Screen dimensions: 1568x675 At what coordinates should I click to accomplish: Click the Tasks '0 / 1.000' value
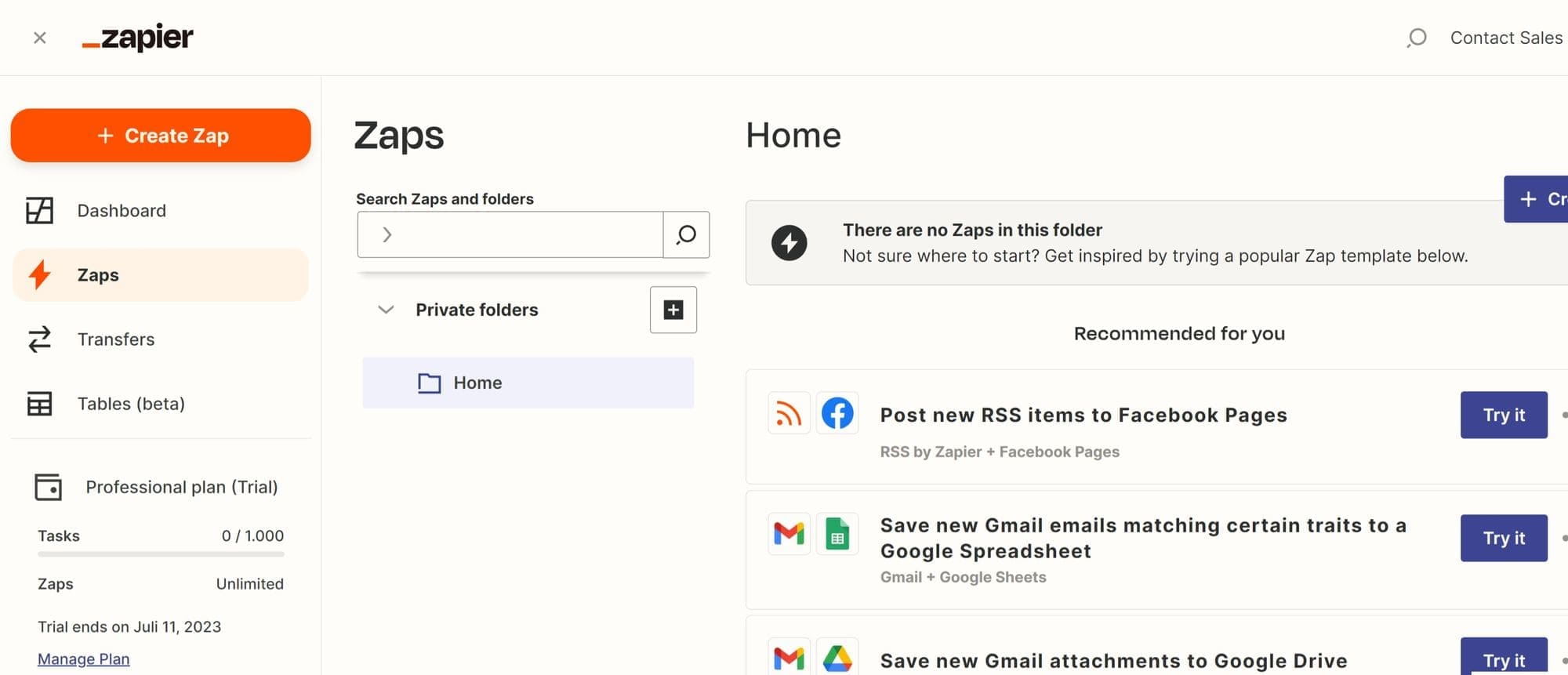tap(252, 536)
